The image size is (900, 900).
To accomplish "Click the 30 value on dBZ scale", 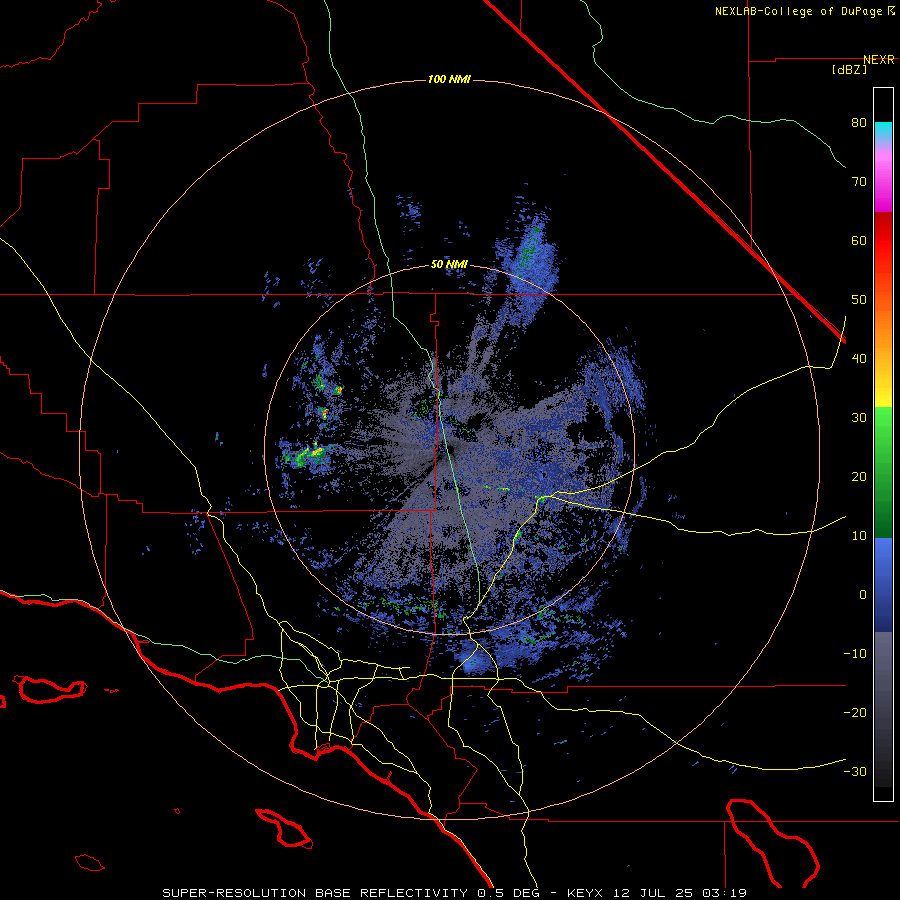I will [x=859, y=418].
